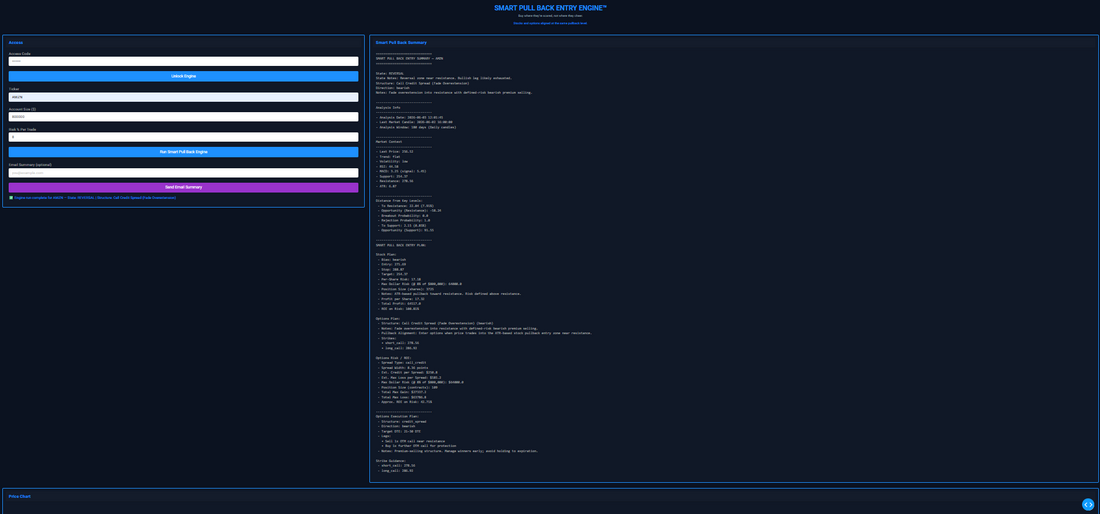
Task: Click the 'Position Size (contracts)' line
Action: [408, 387]
